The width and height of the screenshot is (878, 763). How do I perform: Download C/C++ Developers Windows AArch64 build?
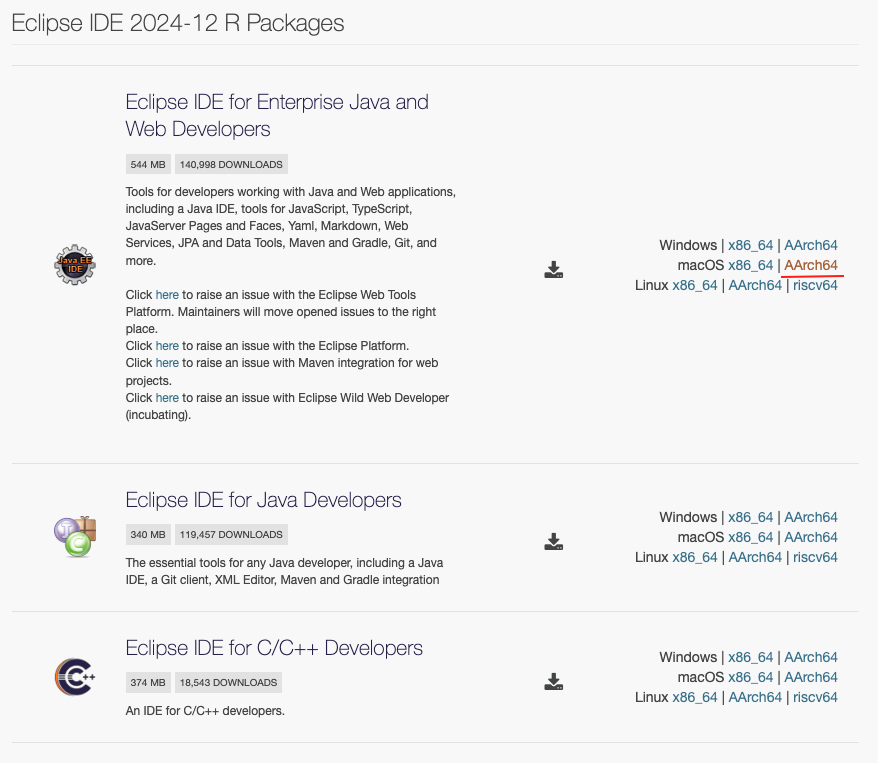point(811,657)
